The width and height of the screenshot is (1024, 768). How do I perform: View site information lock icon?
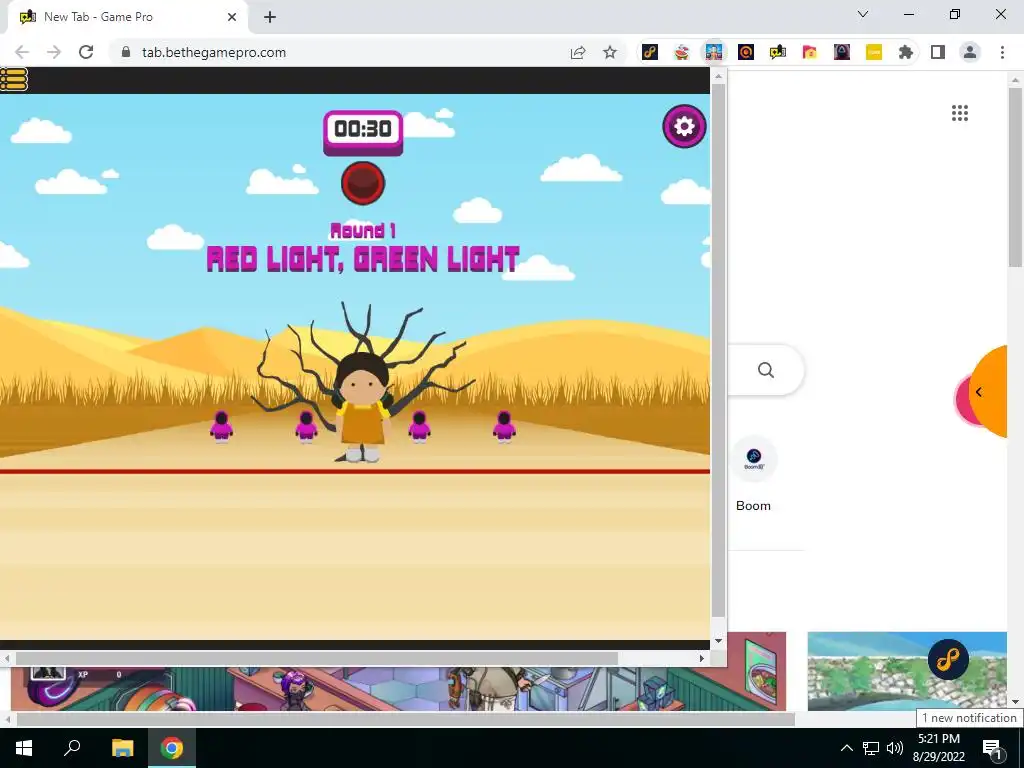click(127, 52)
